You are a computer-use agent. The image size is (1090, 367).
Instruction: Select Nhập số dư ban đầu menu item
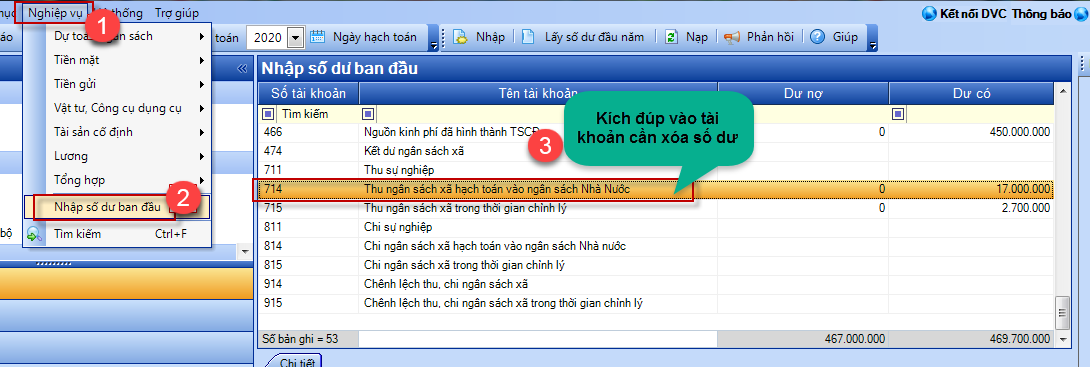(x=107, y=206)
